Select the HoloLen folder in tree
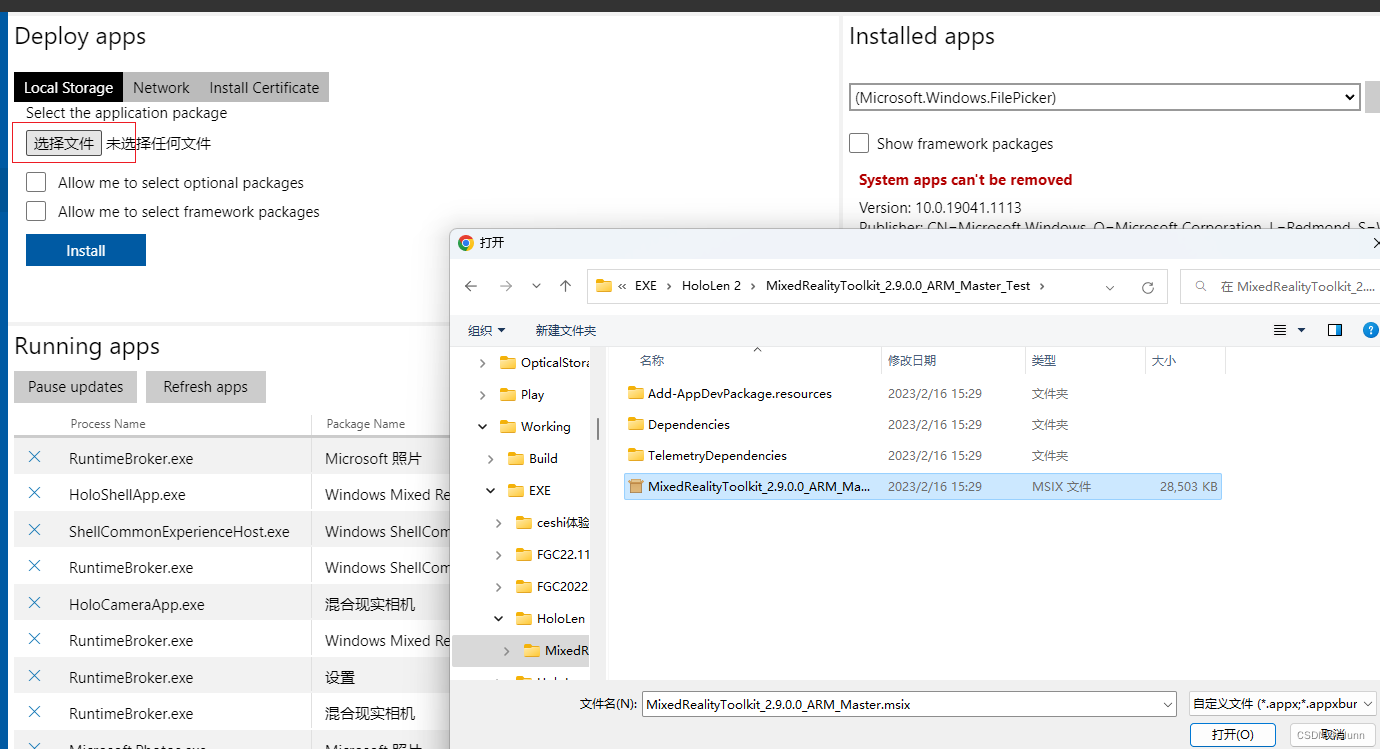 (551, 618)
